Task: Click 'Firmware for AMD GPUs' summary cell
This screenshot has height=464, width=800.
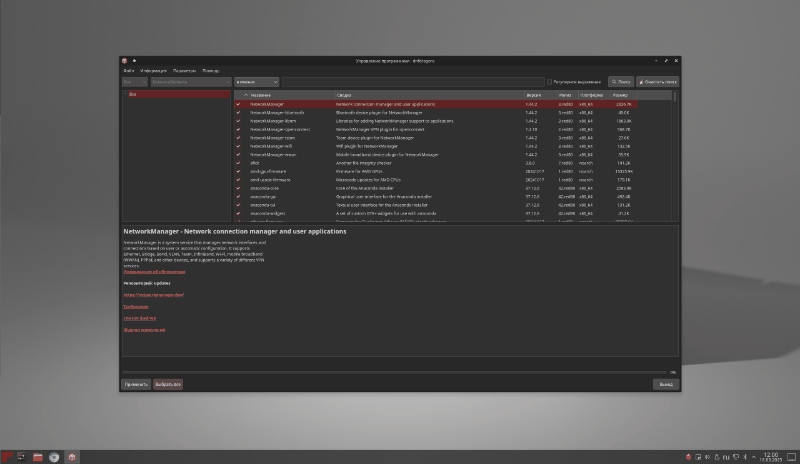Action: pyautogui.click(x=359, y=172)
